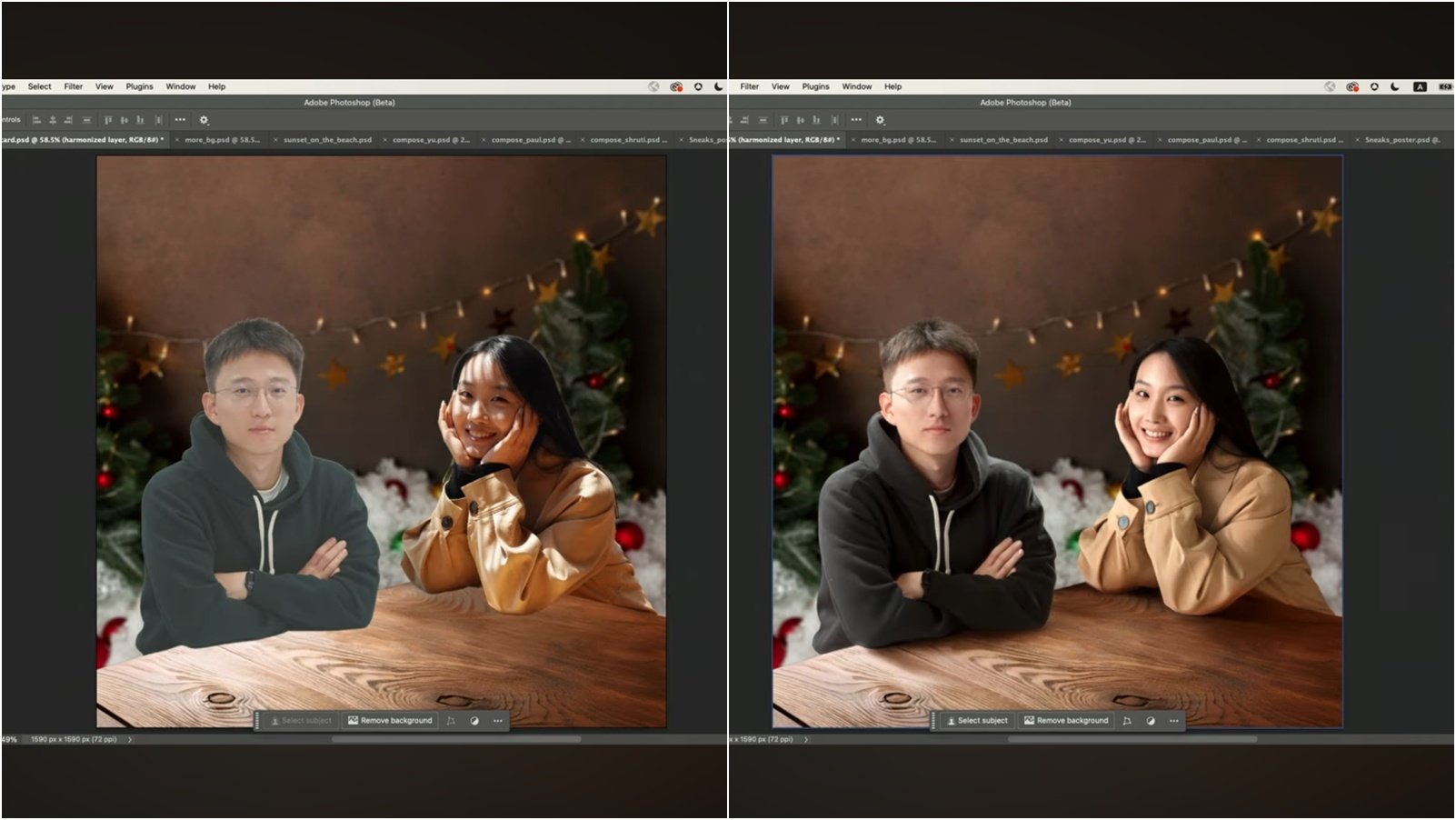The width and height of the screenshot is (1456, 820).
Task: Click the circle menu bar icon, left window
Action: point(698,86)
